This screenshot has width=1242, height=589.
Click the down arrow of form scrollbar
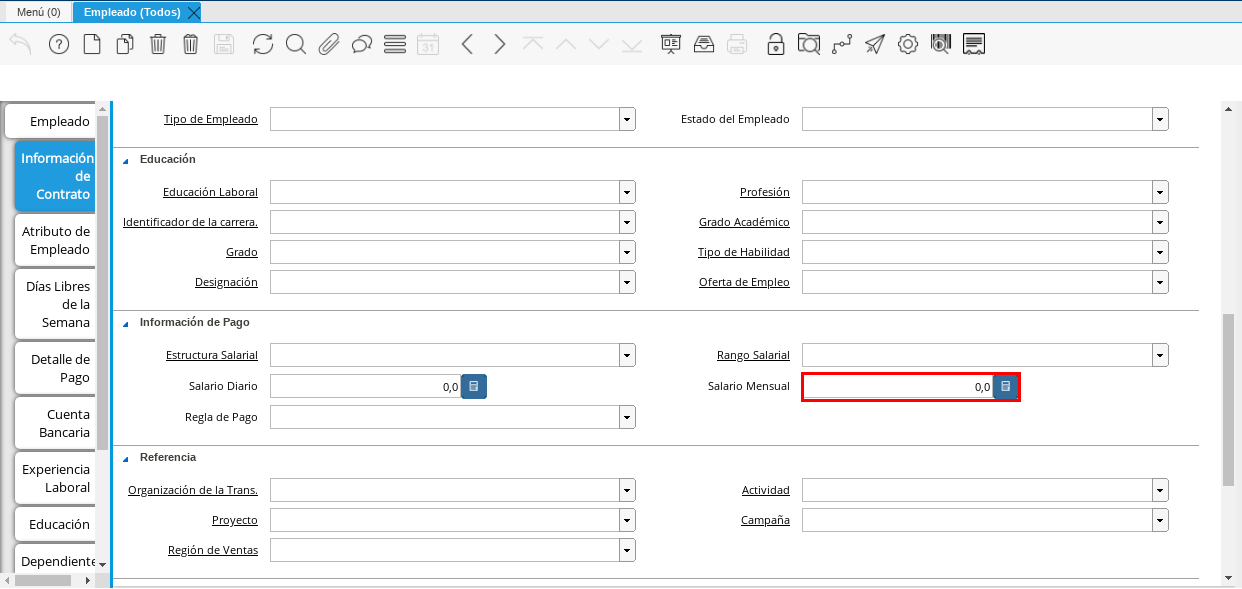(1229, 578)
